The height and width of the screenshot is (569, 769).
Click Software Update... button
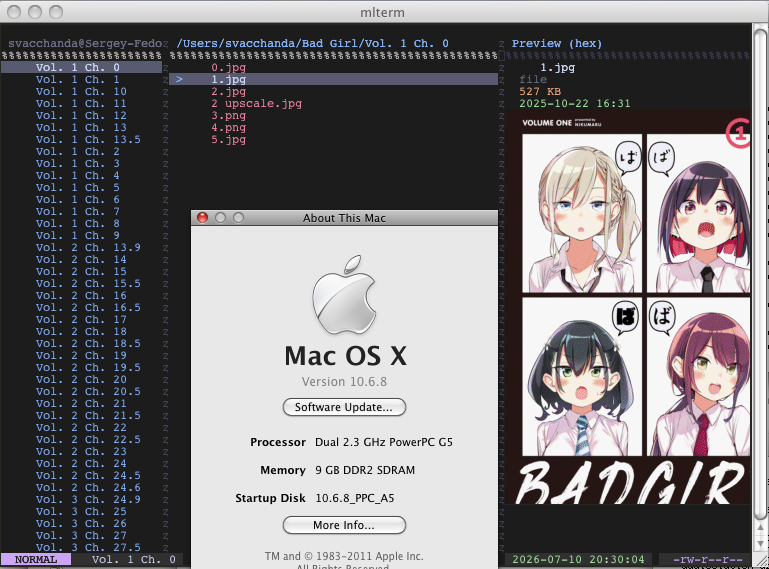344,407
